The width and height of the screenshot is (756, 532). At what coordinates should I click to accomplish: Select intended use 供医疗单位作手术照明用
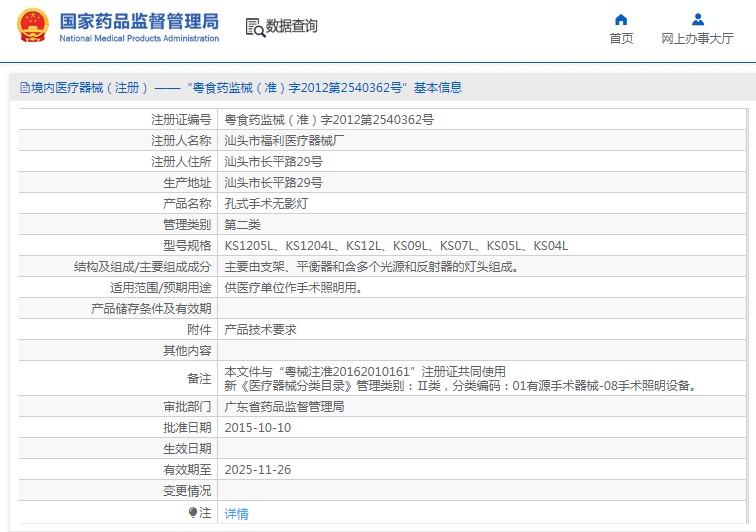[294, 287]
